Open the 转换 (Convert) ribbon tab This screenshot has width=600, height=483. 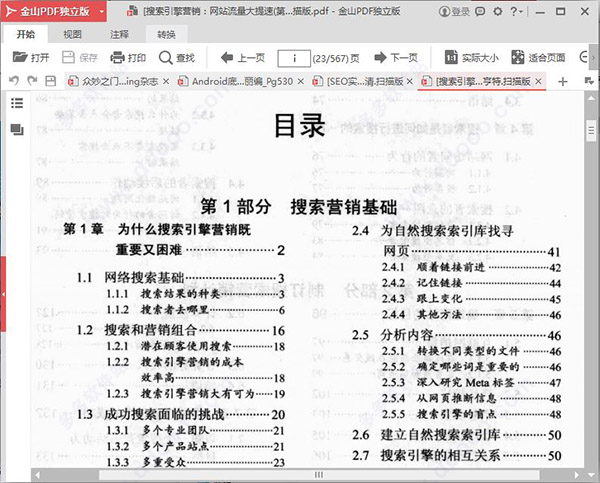[x=166, y=33]
